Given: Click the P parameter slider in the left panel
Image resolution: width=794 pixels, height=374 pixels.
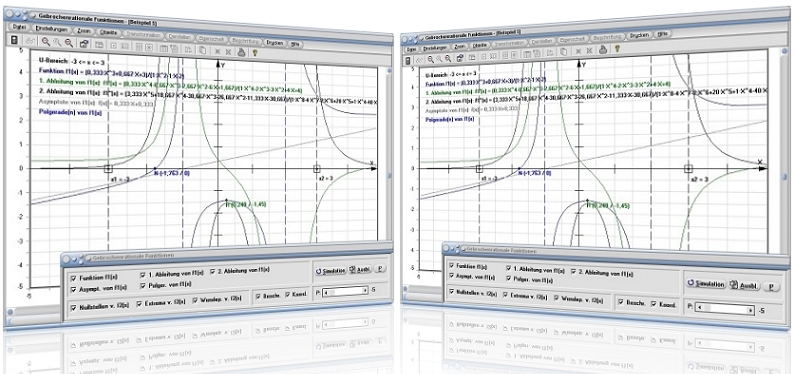Looking at the screenshot, I should [345, 291].
